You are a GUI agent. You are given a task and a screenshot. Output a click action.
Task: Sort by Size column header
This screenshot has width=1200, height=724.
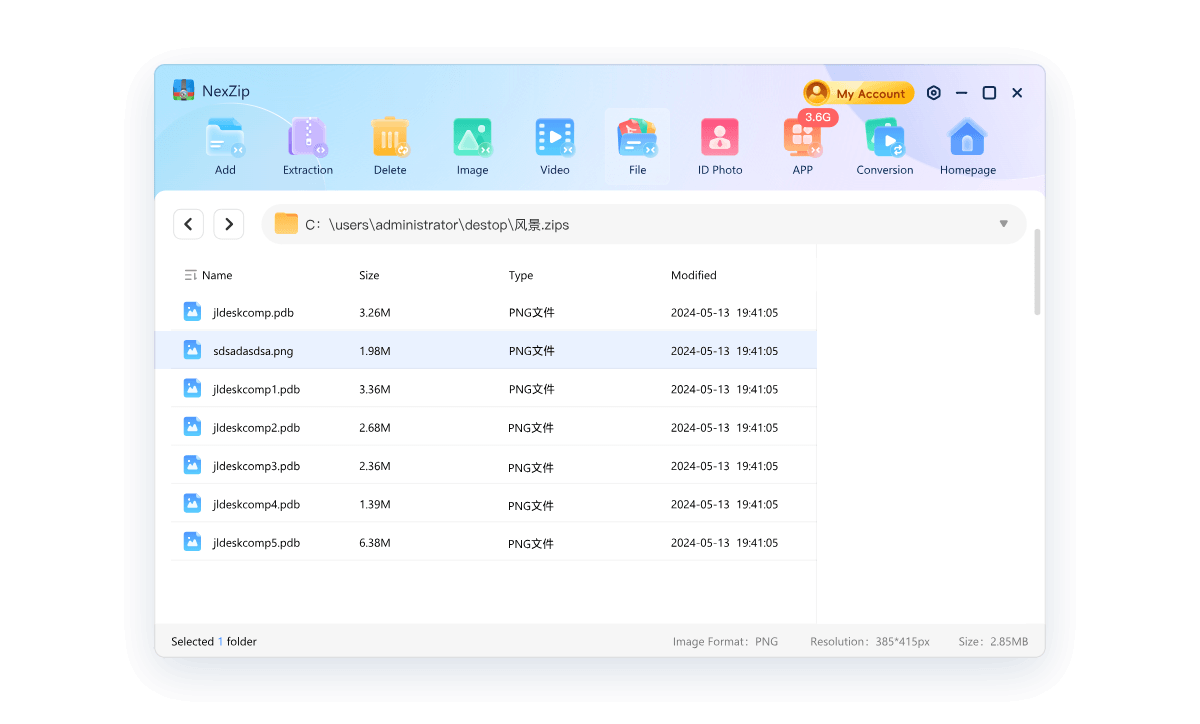point(369,275)
